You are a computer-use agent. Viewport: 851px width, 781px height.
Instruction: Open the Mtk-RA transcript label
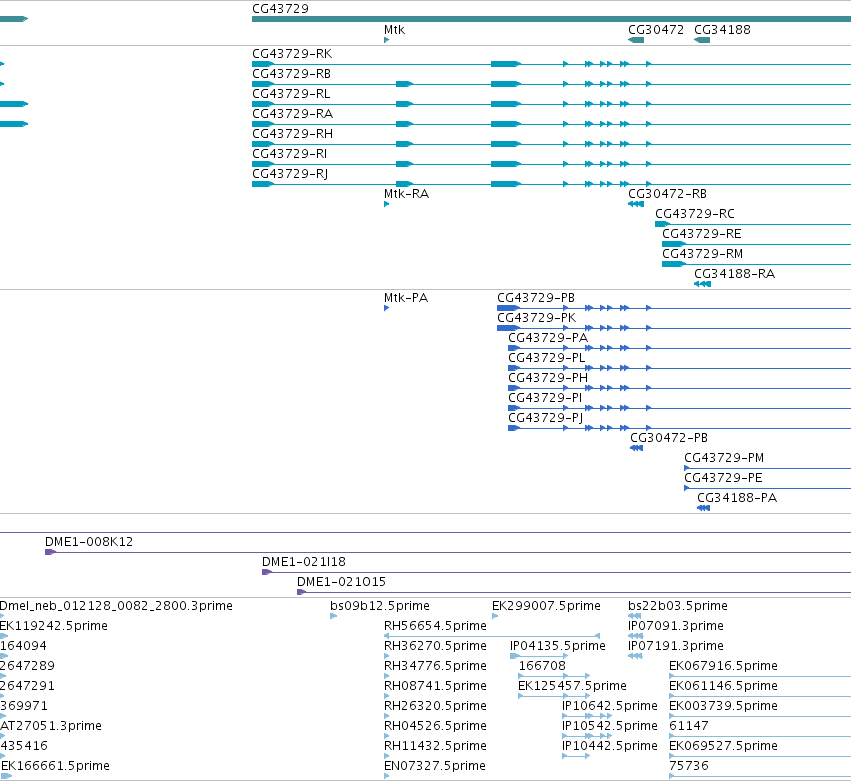(x=407, y=194)
